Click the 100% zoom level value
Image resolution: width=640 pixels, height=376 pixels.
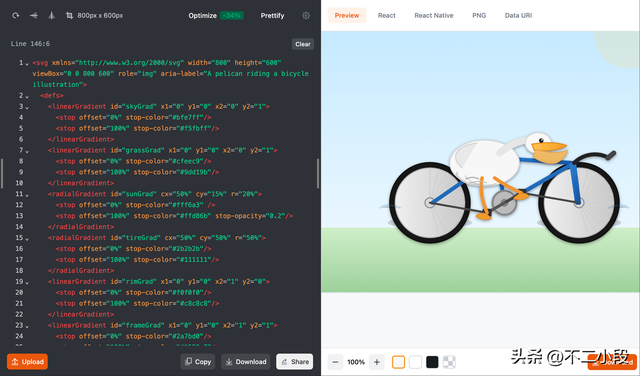click(x=356, y=362)
